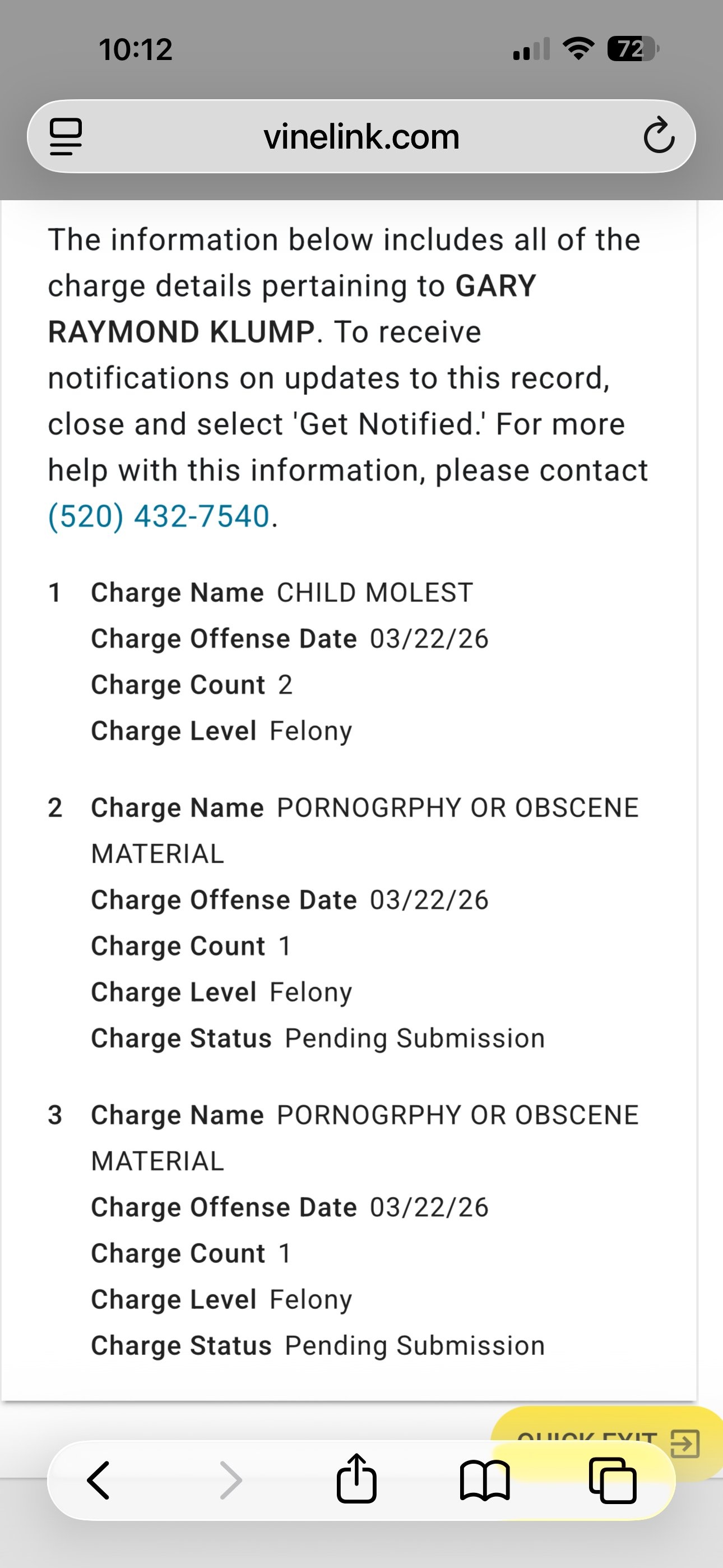Tap the 10:12 clock in status bar
The width and height of the screenshot is (723, 1568).
pyautogui.click(x=136, y=49)
